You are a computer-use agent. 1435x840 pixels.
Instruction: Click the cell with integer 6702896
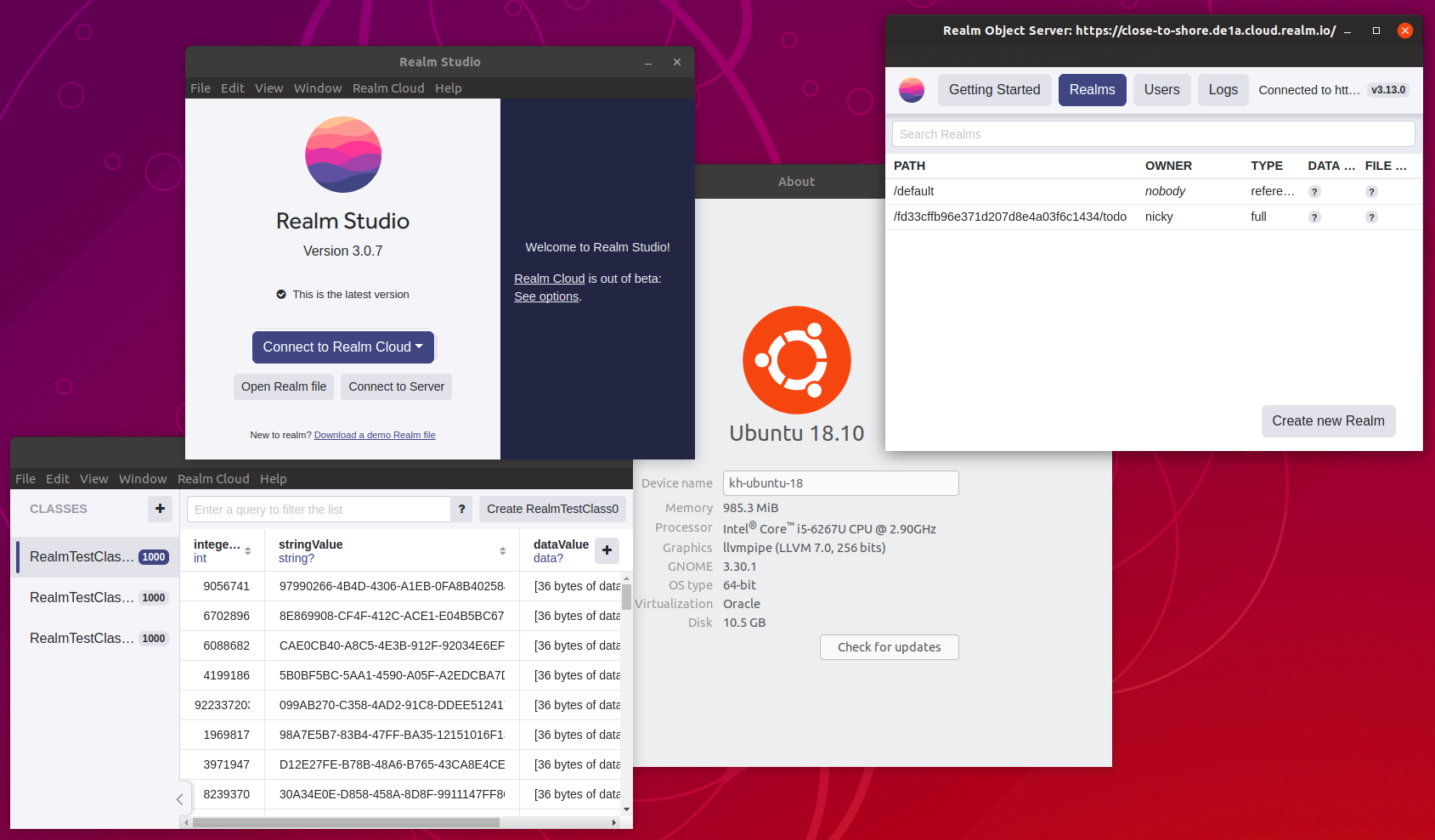tap(223, 616)
